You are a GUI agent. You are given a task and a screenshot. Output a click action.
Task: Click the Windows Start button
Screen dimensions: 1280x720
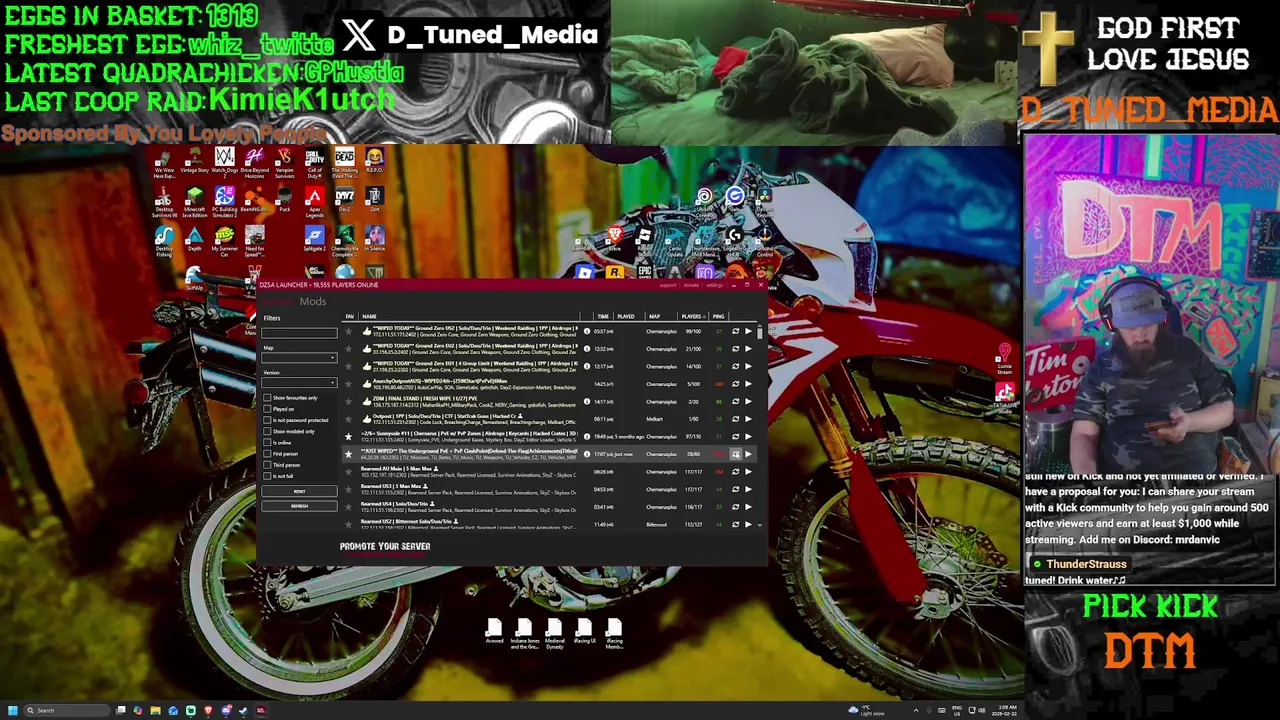13,710
